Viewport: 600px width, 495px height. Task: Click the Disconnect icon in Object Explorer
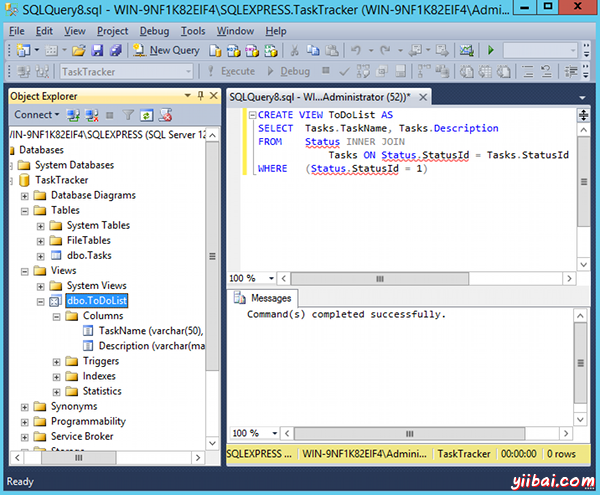click(x=90, y=115)
